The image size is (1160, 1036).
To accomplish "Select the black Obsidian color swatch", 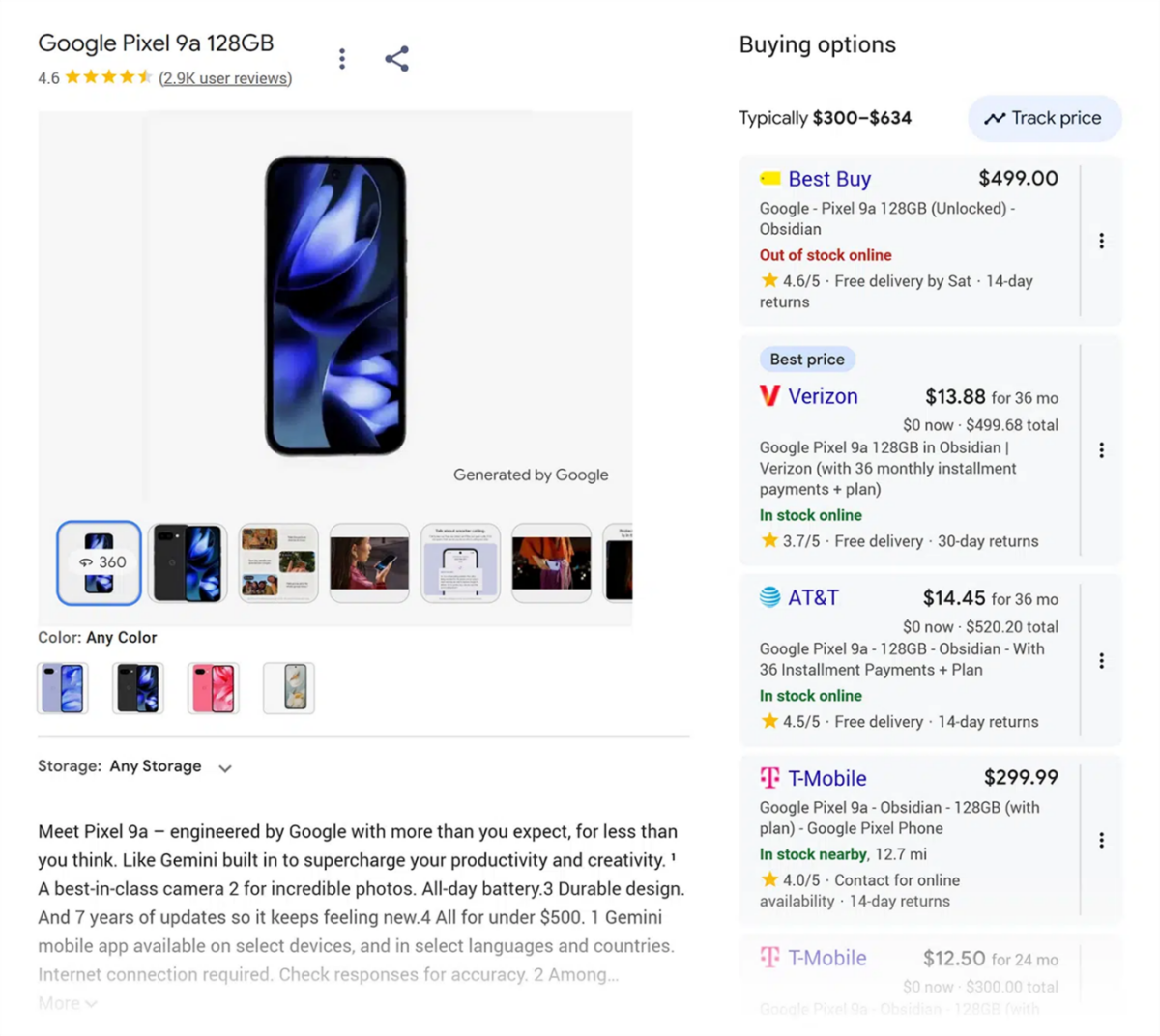I will point(138,688).
